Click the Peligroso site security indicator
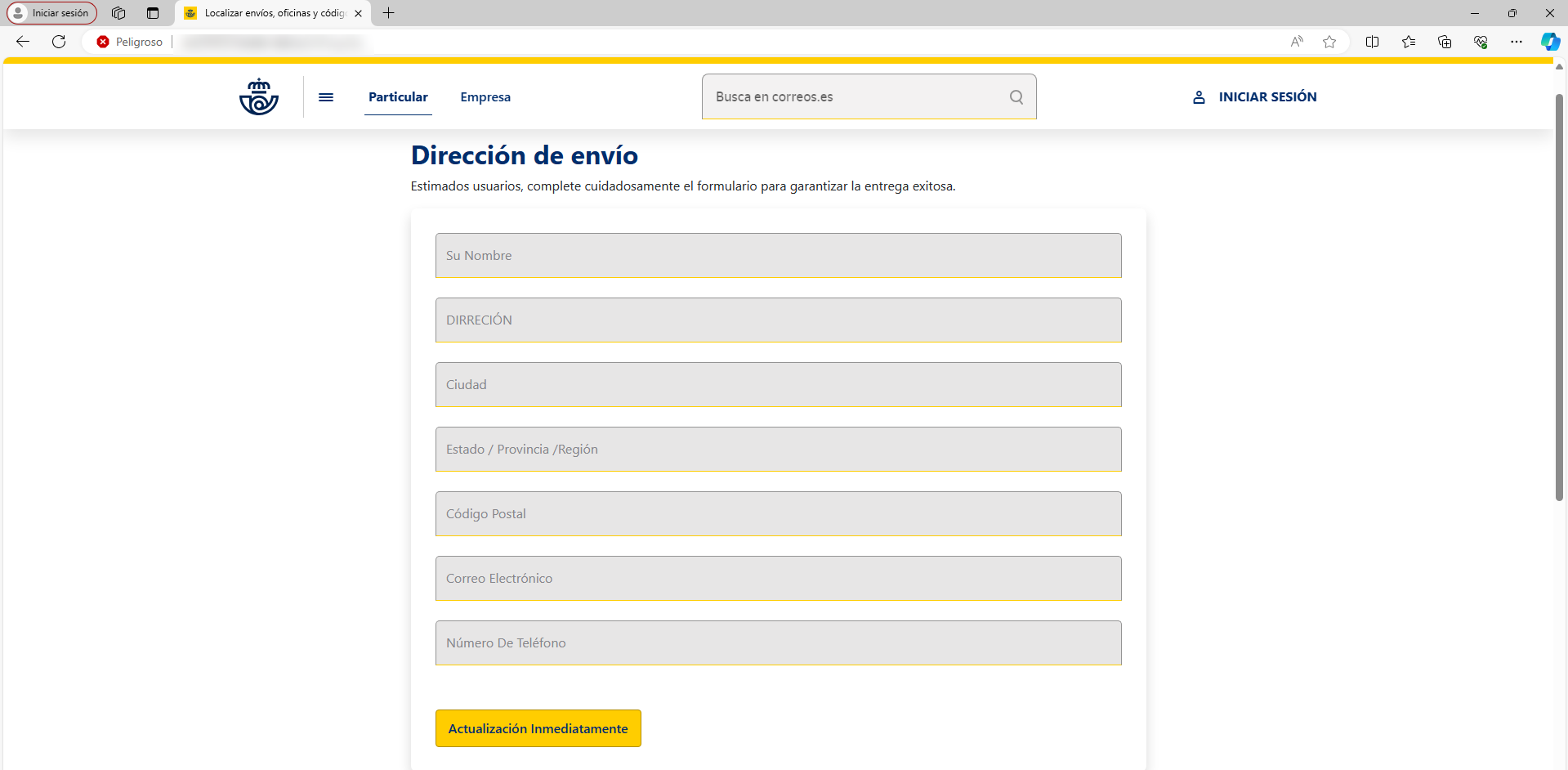 point(130,42)
